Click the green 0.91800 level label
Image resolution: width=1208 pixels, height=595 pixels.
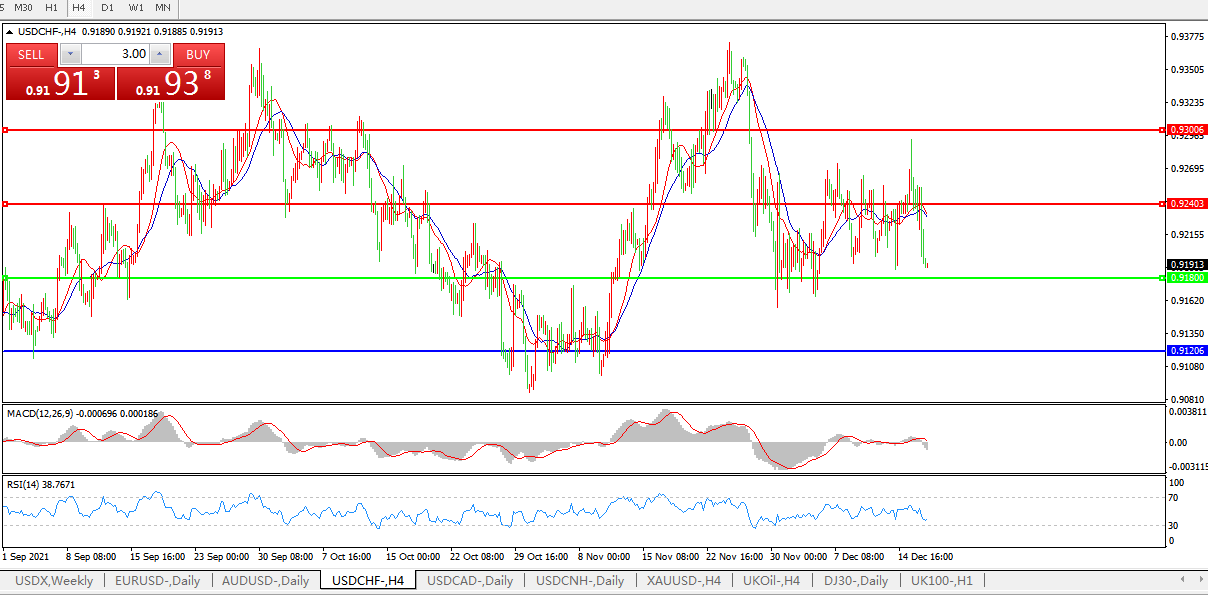(1186, 278)
